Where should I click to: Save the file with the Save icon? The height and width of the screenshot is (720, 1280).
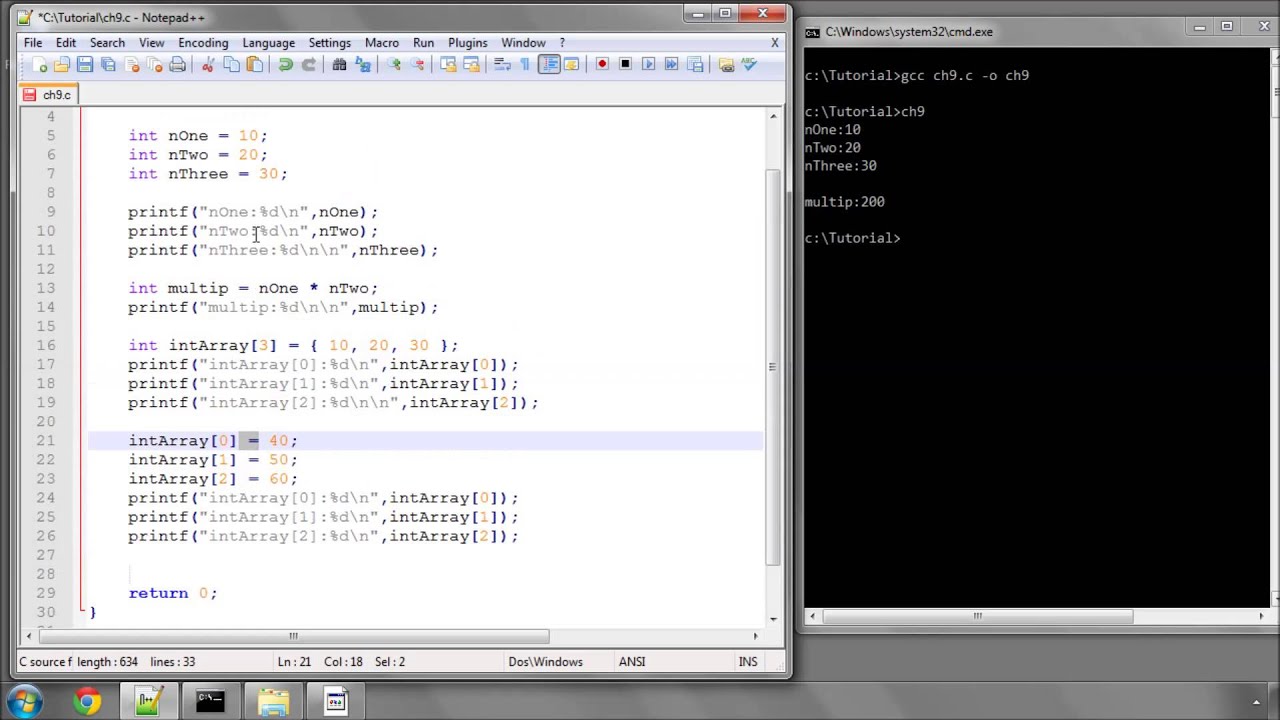[x=85, y=65]
